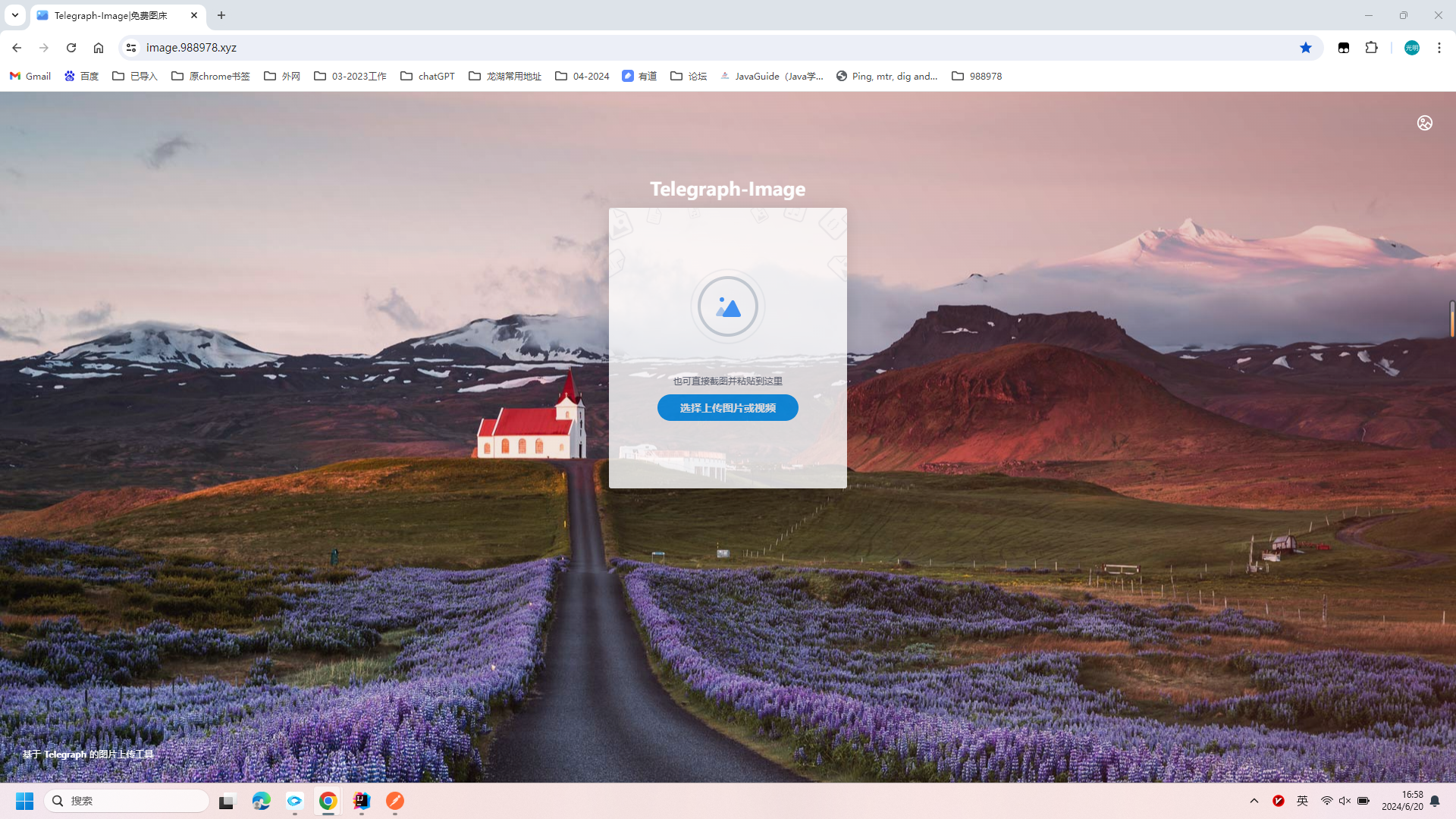The height and width of the screenshot is (819, 1456).
Task: Expand the 988978 bookmark folder
Action: (x=977, y=76)
